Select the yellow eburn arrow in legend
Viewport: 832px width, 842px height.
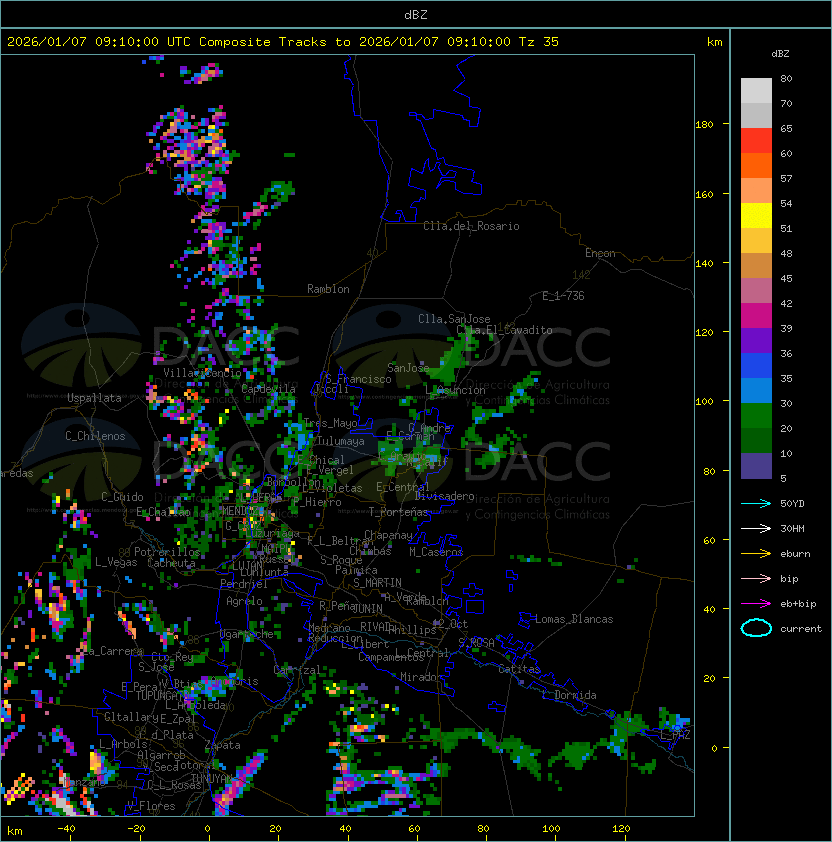(x=756, y=554)
